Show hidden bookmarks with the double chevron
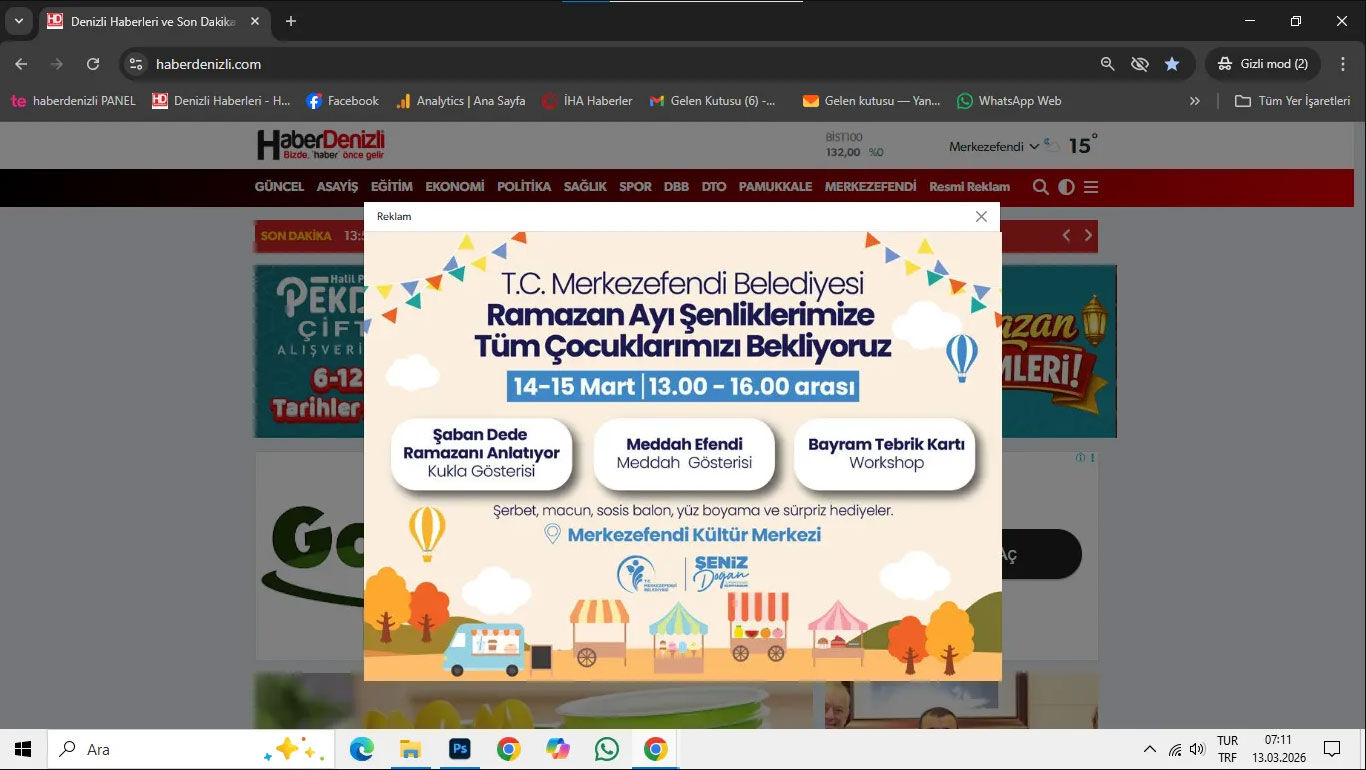Screen dimensions: 1366x770 [1194, 101]
